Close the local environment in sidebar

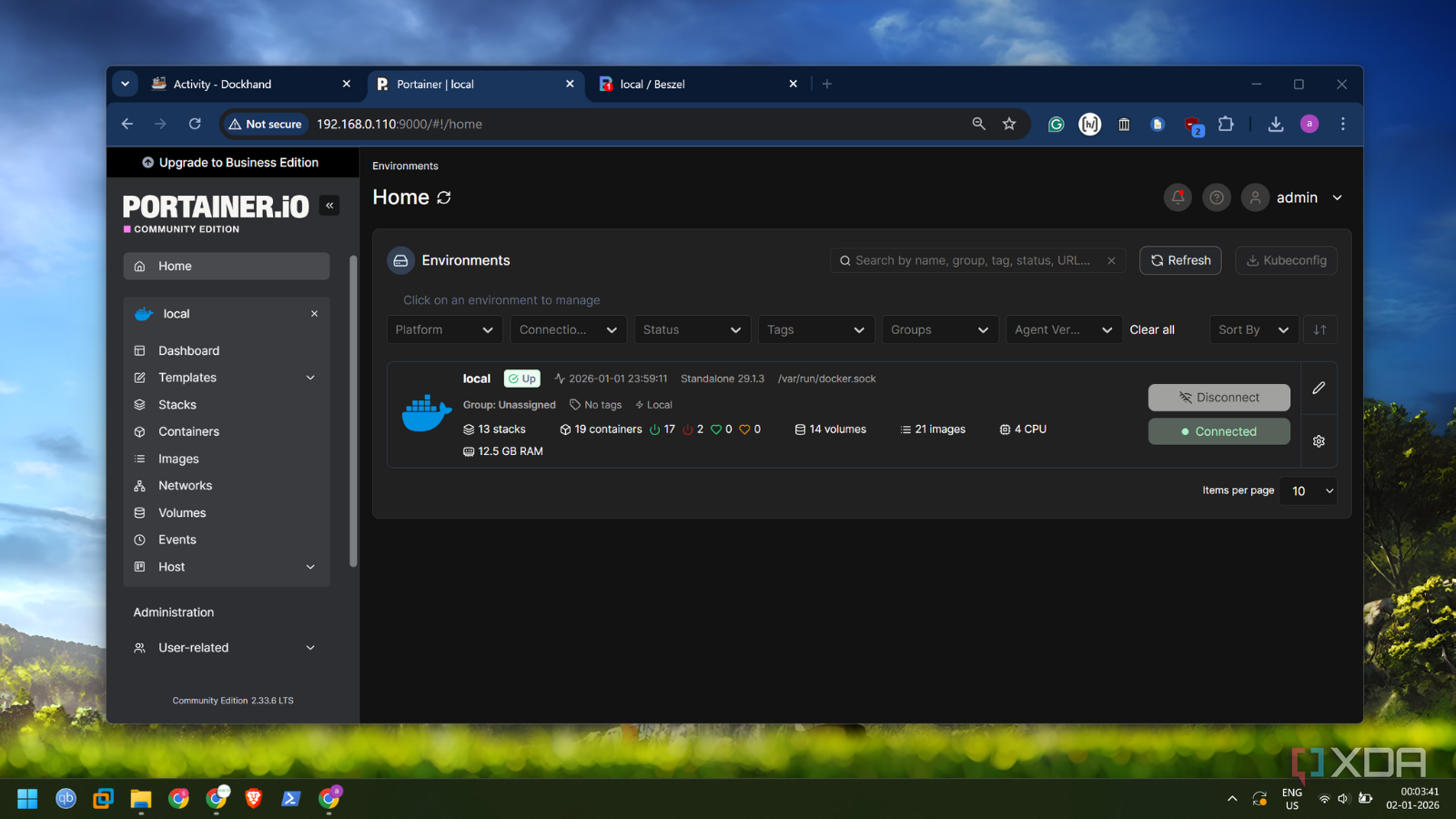click(314, 314)
